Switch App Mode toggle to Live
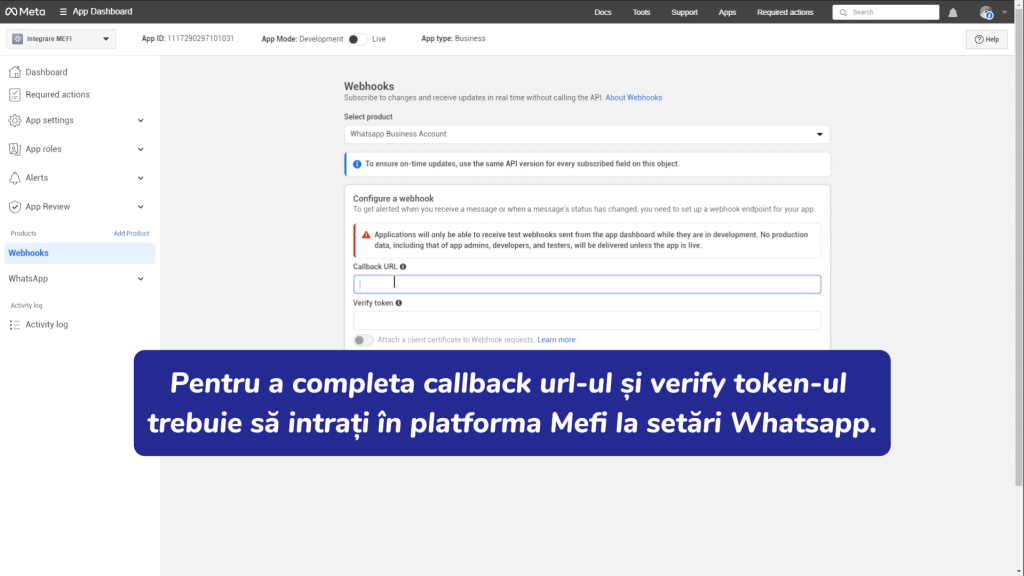Viewport: 1024px width, 576px height. [357, 39]
